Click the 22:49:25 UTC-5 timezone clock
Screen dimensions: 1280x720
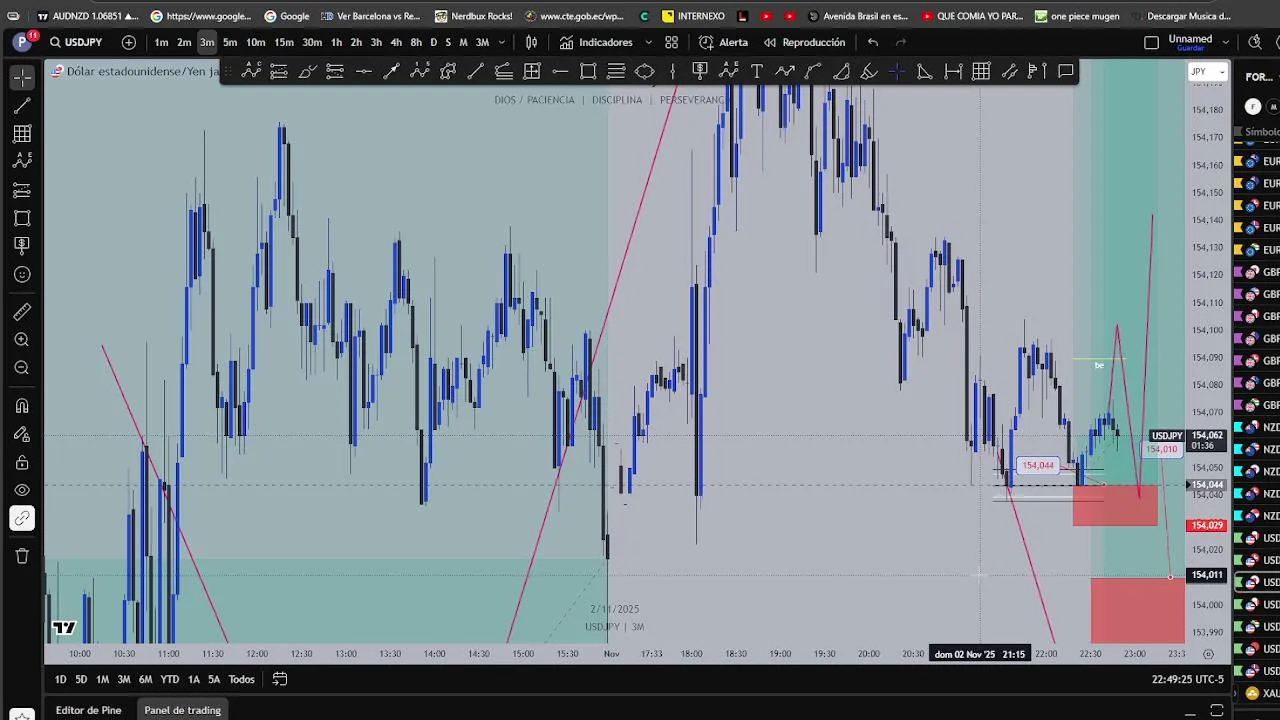click(1188, 679)
